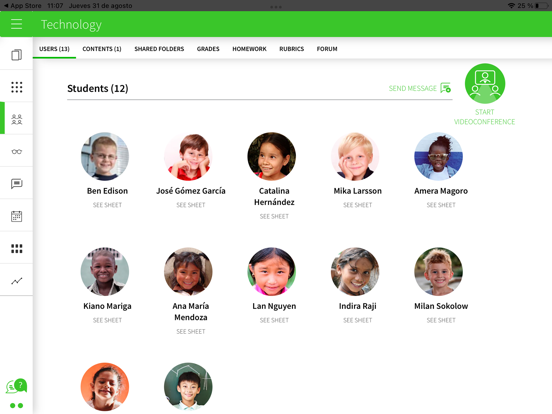Image resolution: width=552 pixels, height=414 pixels.
Task: Open the help chat bubble icon
Action: (x=17, y=386)
